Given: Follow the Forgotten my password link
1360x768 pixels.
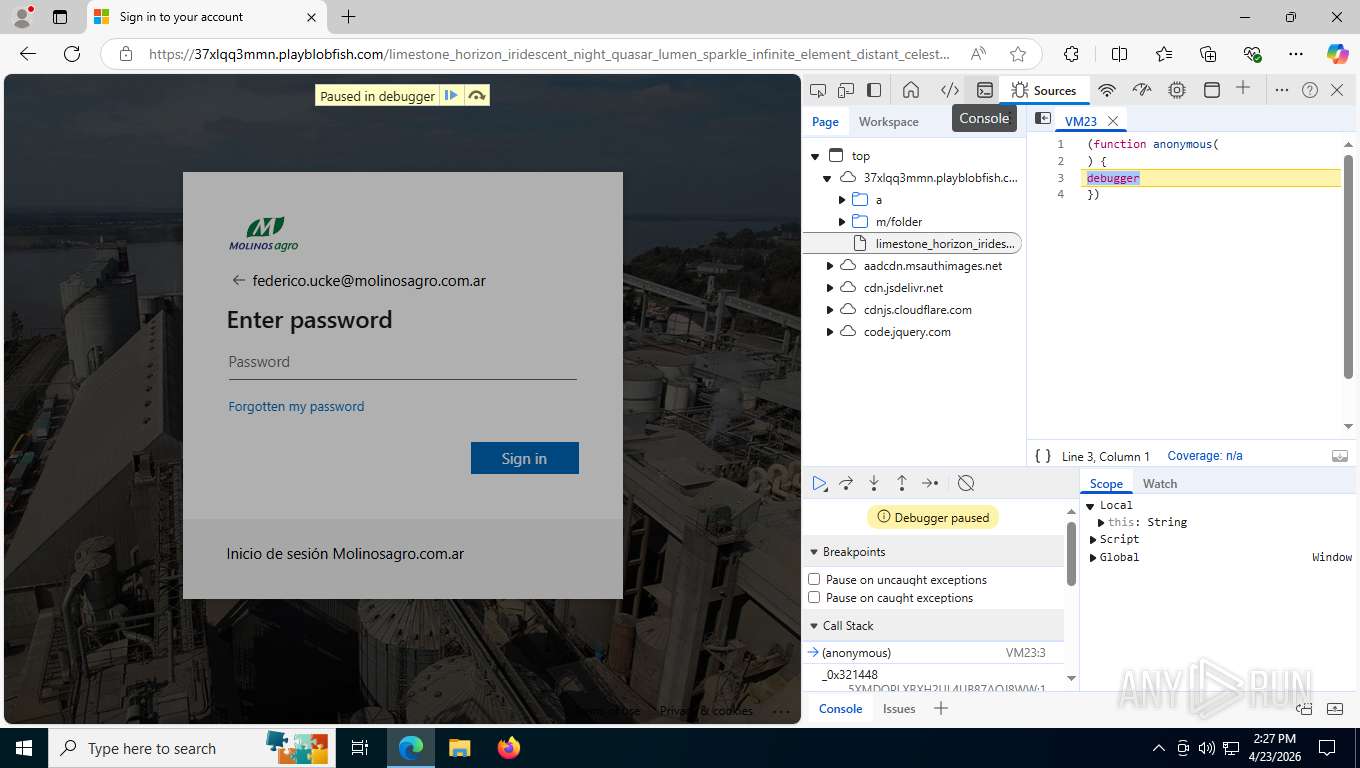Looking at the screenshot, I should pyautogui.click(x=296, y=406).
